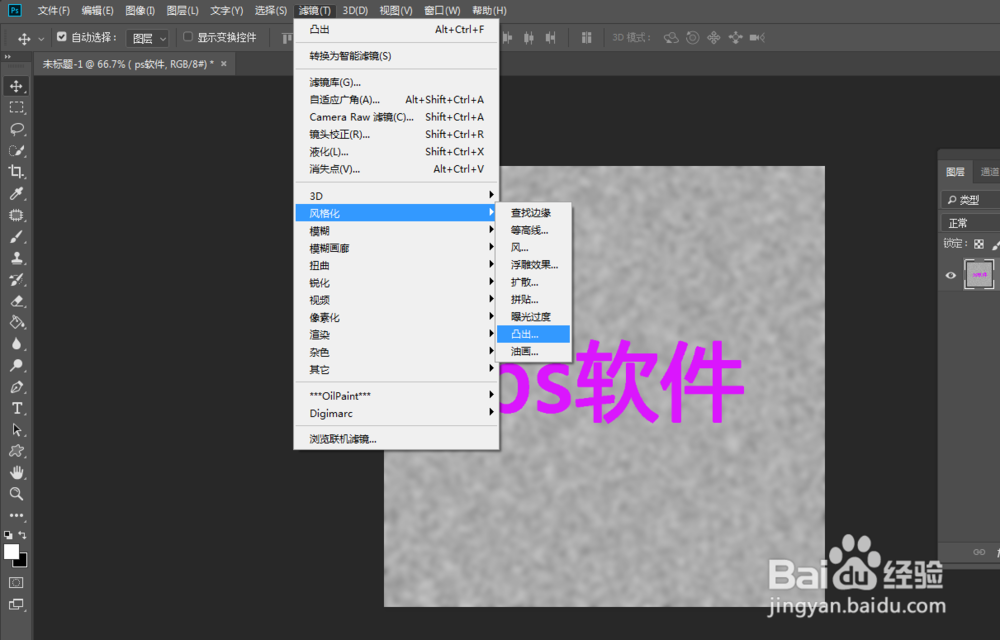Viewport: 1000px width, 640px height.
Task: Select the Quick Selection tool
Action: (x=17, y=150)
